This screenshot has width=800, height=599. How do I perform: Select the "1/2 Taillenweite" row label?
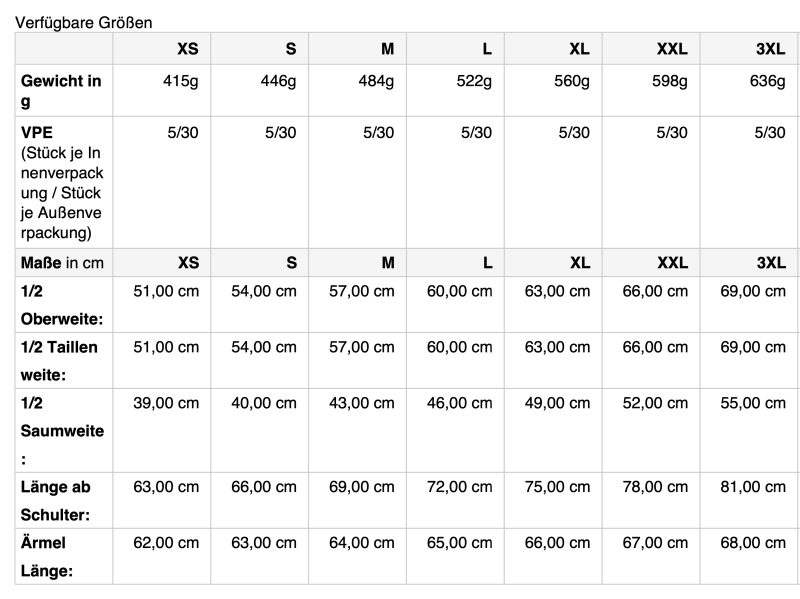coord(61,360)
